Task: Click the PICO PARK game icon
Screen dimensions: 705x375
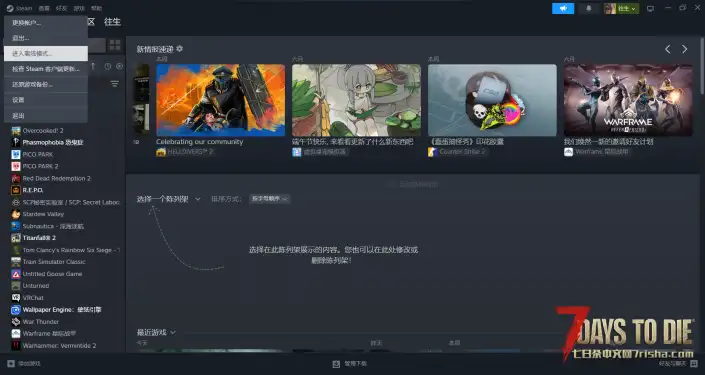Action: click(16, 154)
